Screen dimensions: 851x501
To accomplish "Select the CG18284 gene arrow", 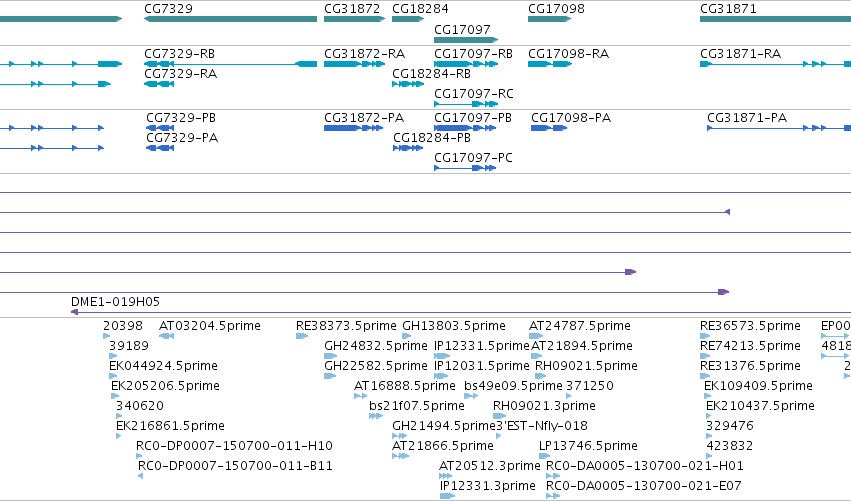I will tap(408, 19).
